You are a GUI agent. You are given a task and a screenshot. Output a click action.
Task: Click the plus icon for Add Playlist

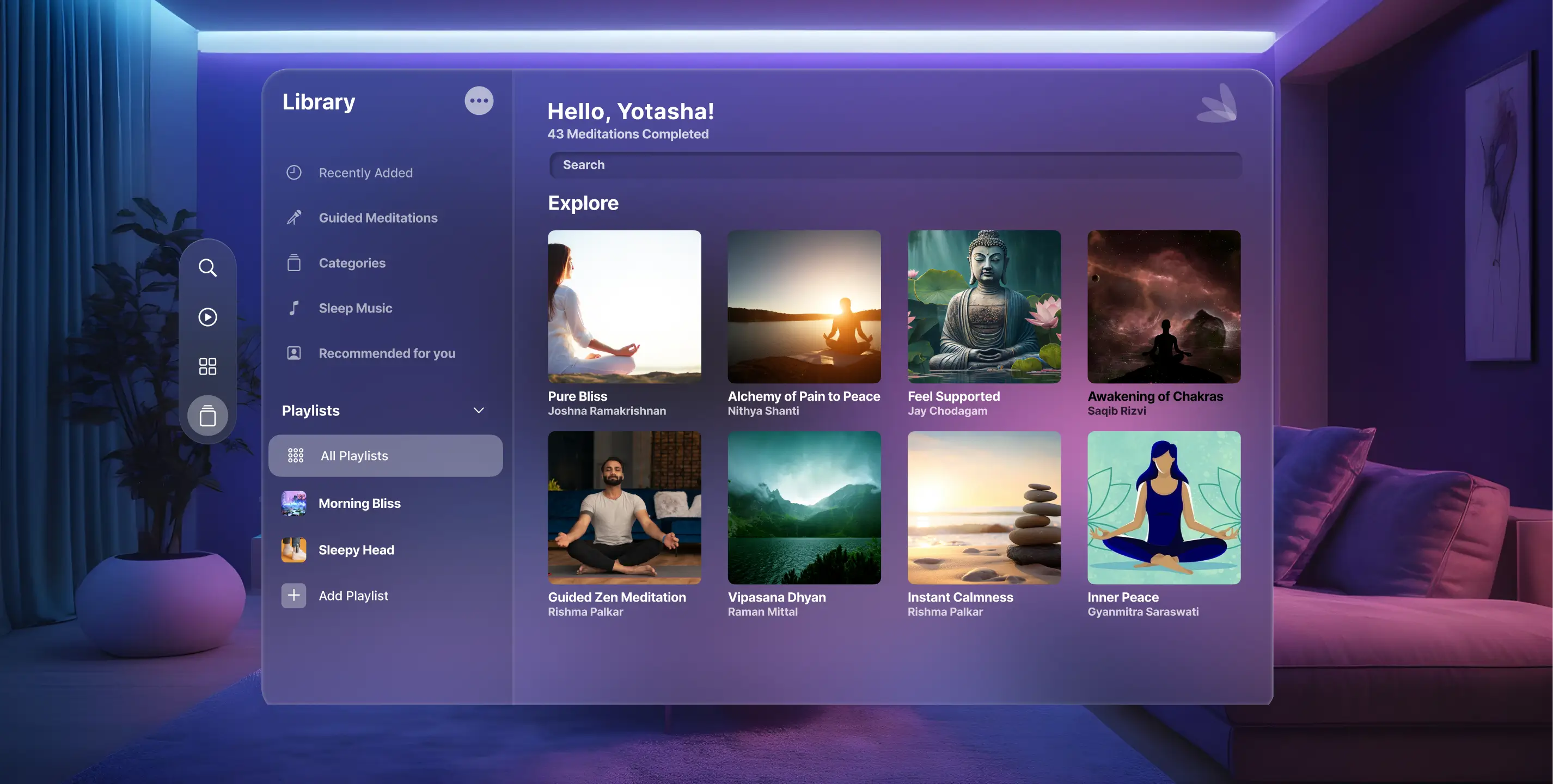point(294,596)
